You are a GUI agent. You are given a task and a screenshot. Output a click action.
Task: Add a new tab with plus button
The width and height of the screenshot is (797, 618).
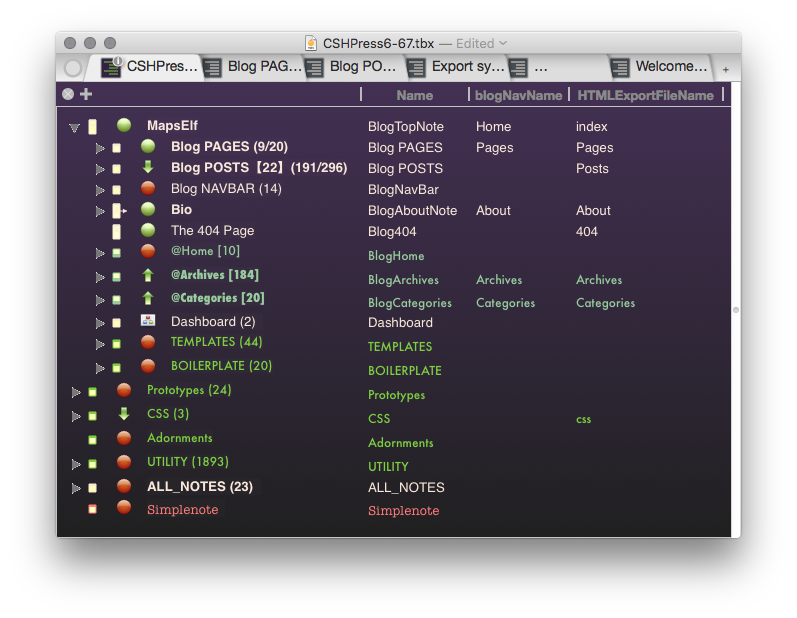coord(726,69)
